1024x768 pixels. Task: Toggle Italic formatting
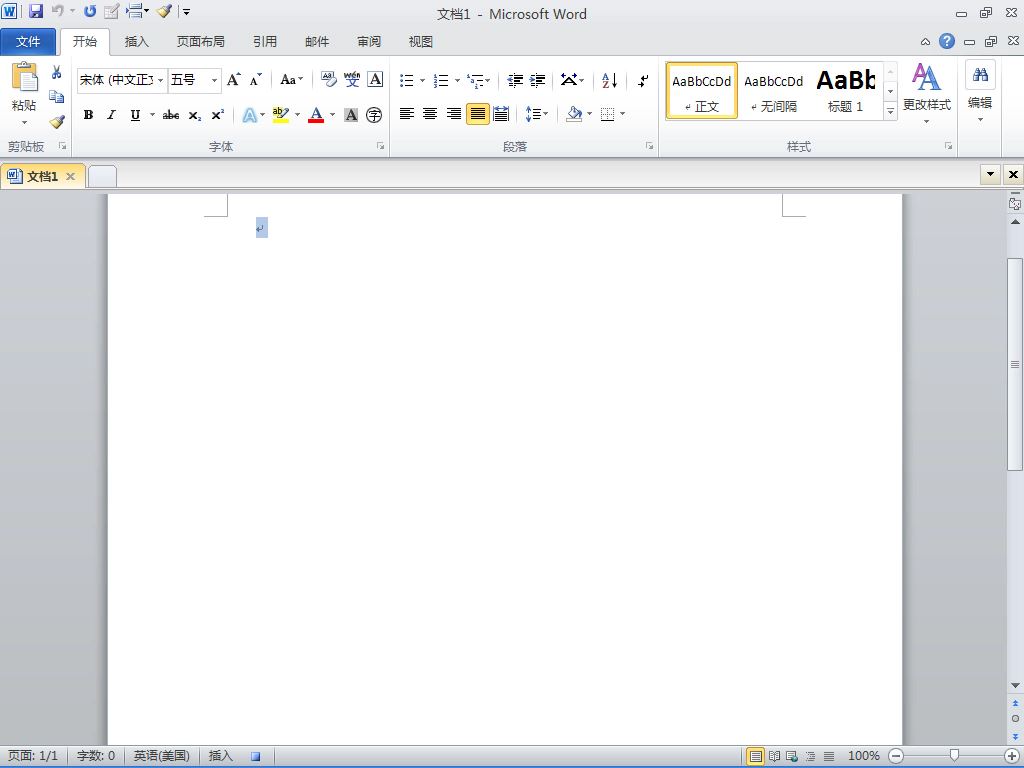click(111, 115)
